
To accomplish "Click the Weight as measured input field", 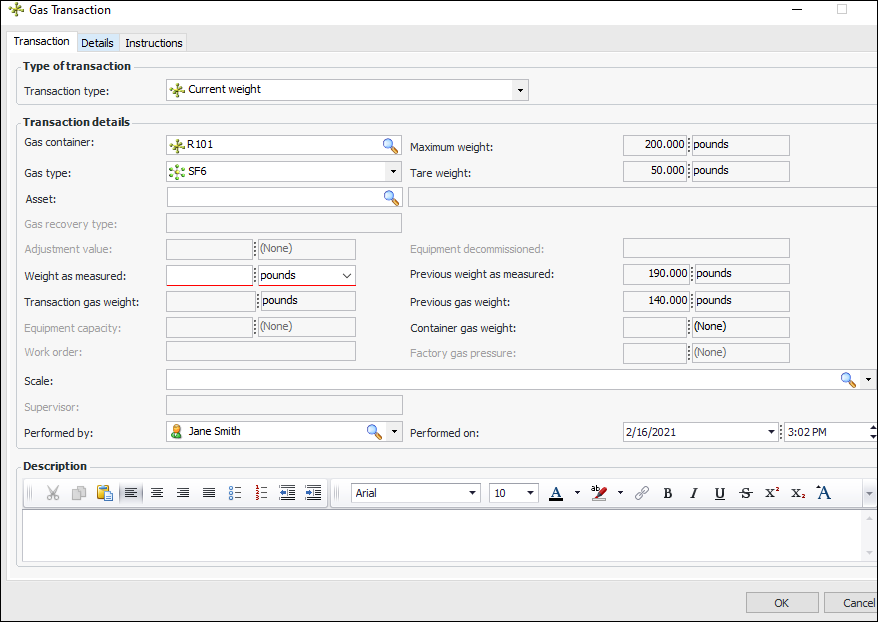I will coord(209,275).
